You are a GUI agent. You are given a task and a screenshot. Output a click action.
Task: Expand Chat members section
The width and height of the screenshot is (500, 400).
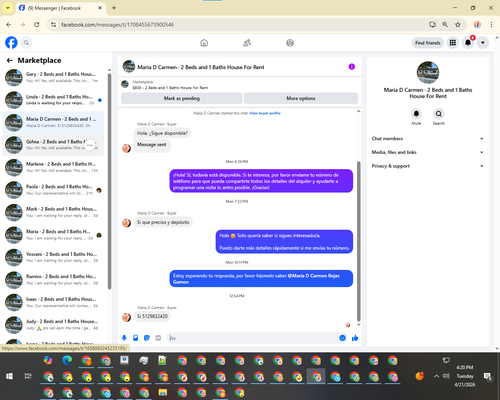pyautogui.click(x=428, y=139)
